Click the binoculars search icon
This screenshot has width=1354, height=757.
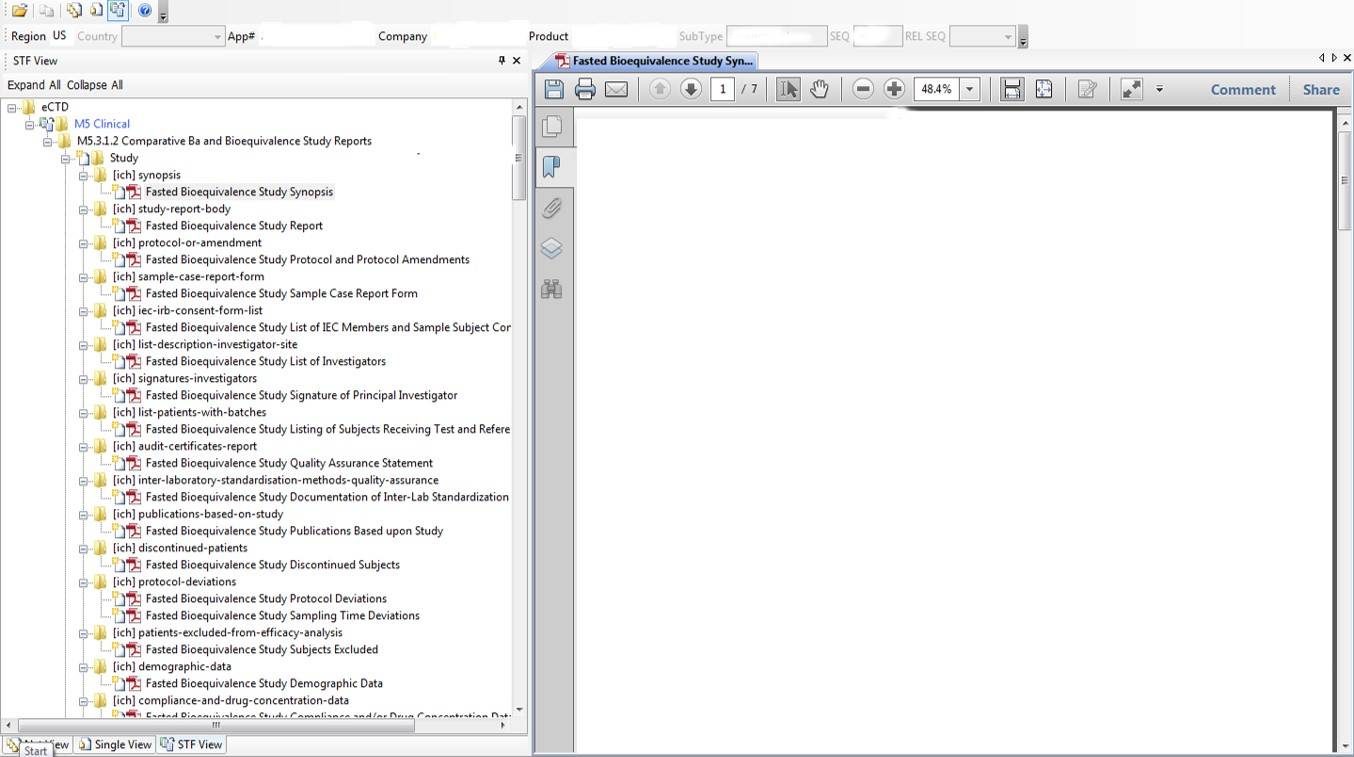551,290
